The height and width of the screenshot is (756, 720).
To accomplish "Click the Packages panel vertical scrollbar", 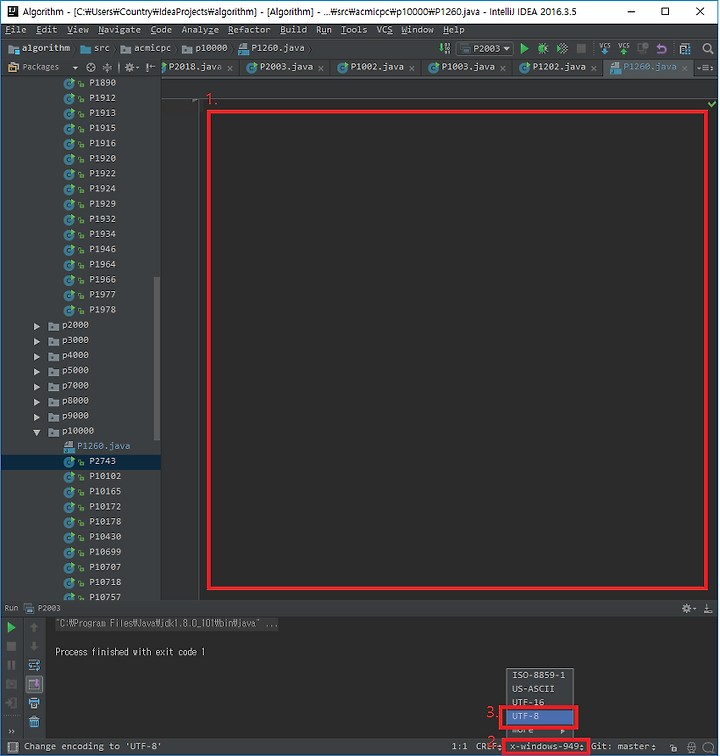I will point(157,358).
